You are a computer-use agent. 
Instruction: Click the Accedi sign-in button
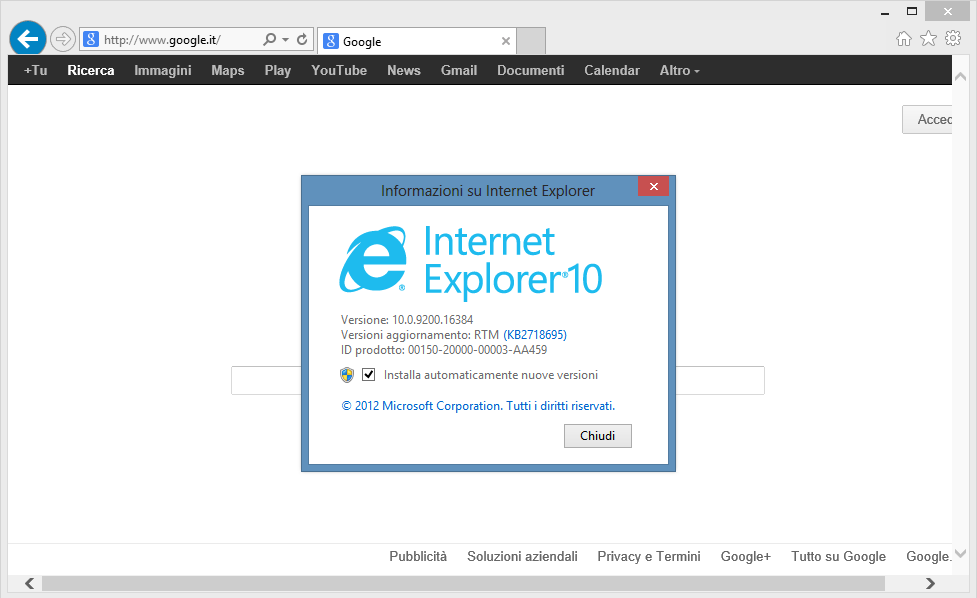928,119
